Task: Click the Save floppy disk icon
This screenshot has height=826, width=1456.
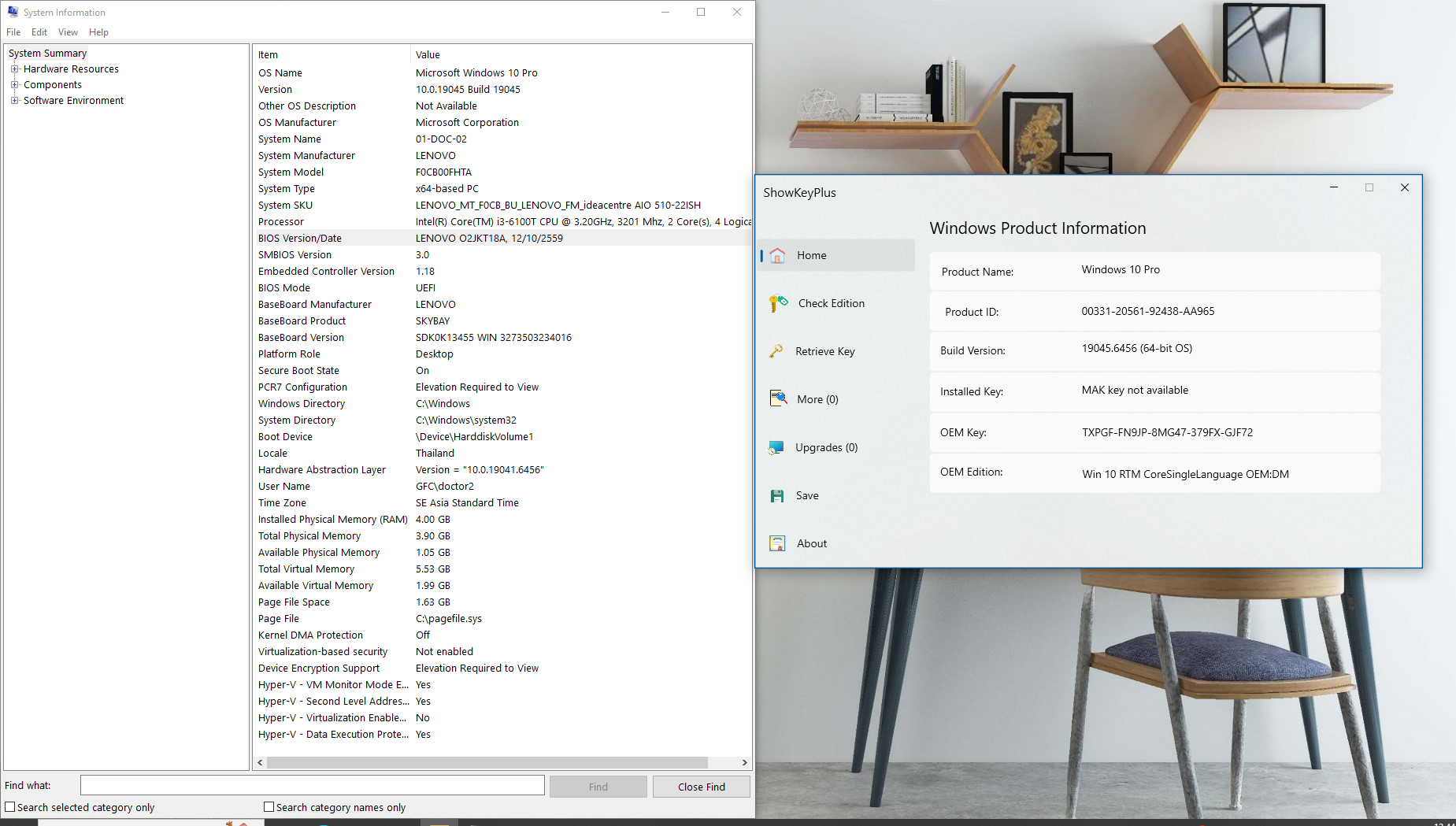Action: [777, 495]
